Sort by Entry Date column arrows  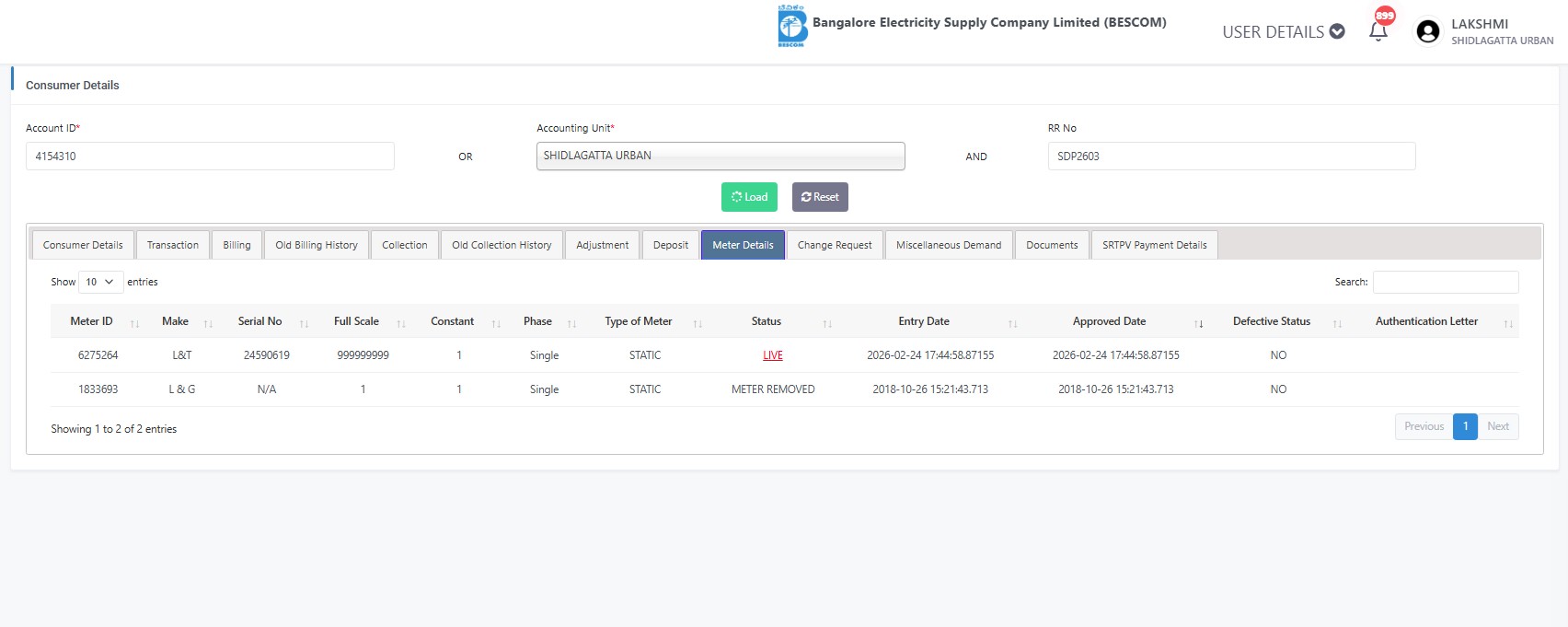[x=1012, y=323]
